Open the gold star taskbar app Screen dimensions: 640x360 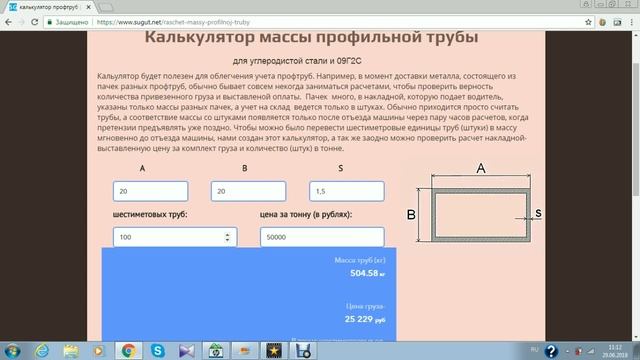[274, 351]
